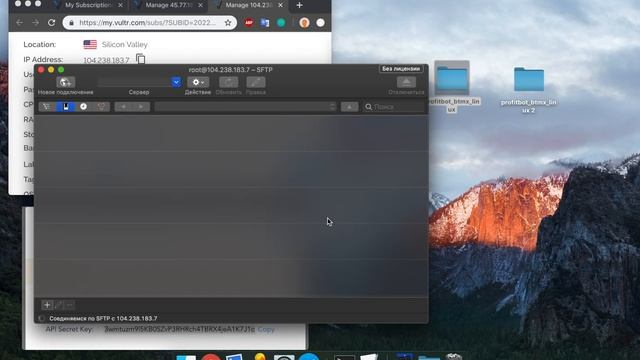Switch to My Subscriptions browser tab
The width and height of the screenshot is (640, 360).
coord(88,5)
